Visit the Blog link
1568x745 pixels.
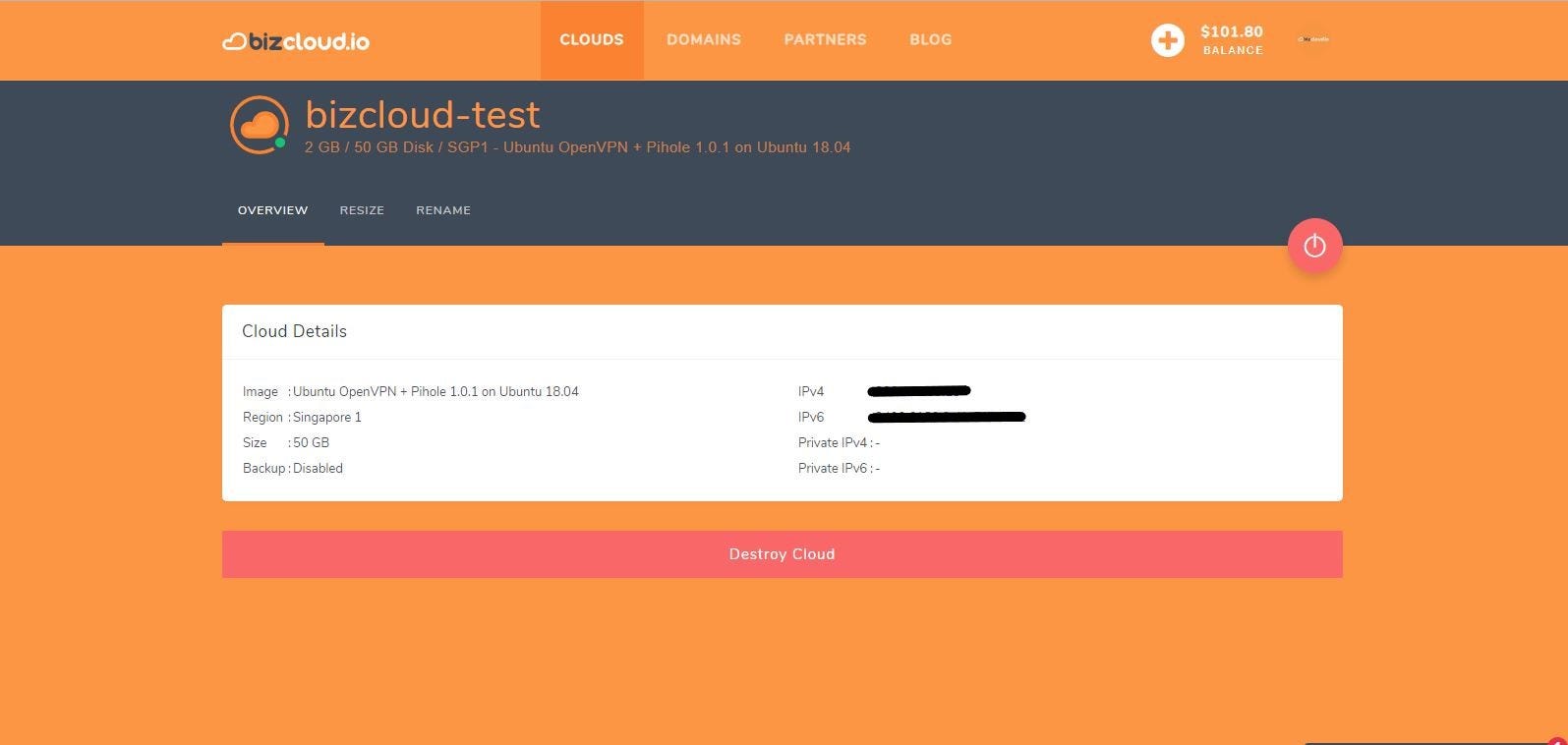(x=931, y=40)
